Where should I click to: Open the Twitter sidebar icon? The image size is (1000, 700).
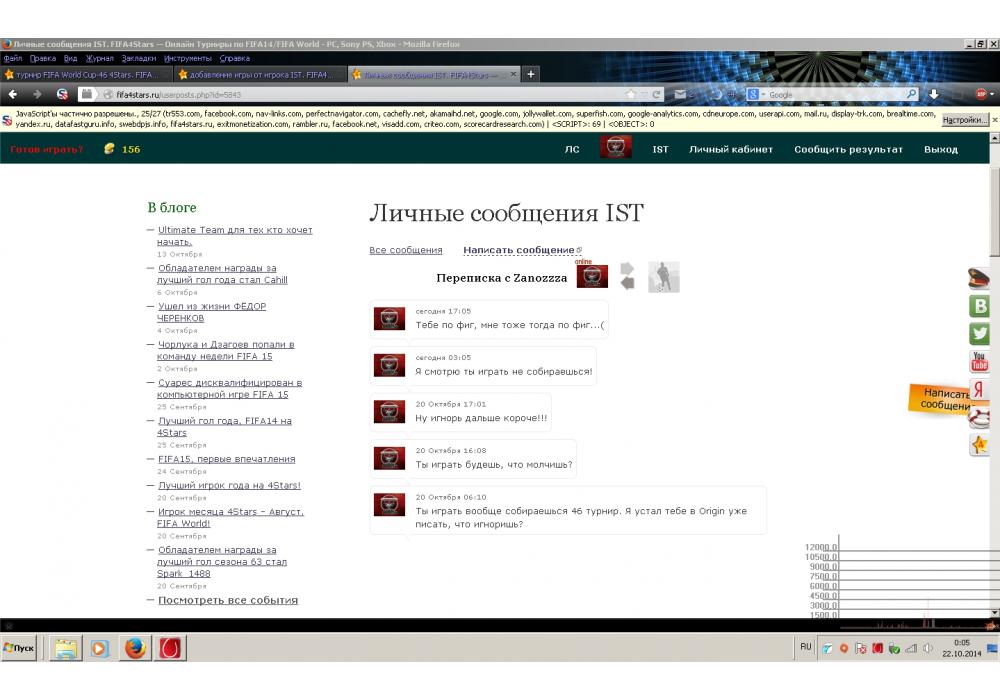coord(980,334)
